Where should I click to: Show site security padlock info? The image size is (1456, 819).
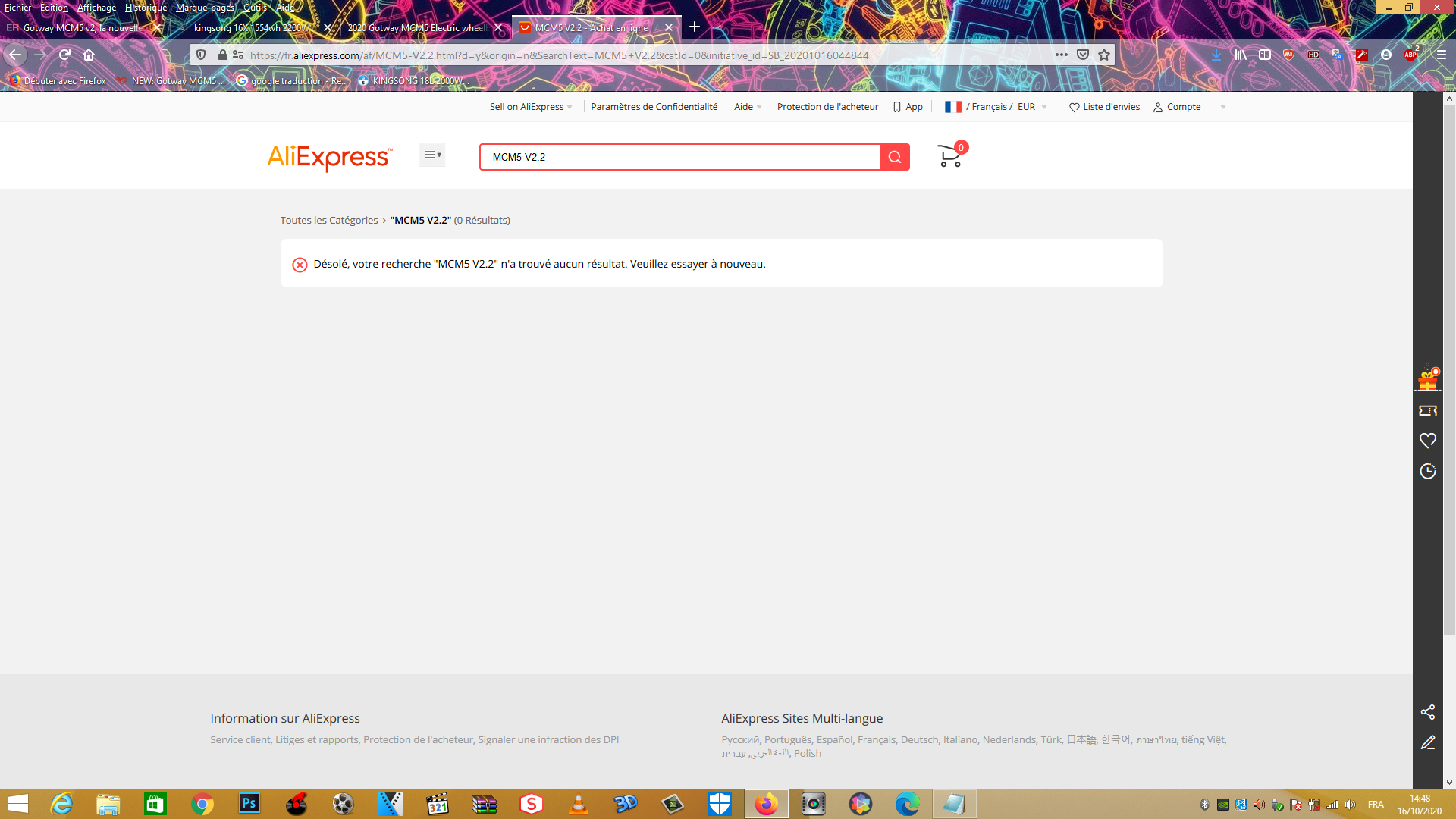(222, 55)
